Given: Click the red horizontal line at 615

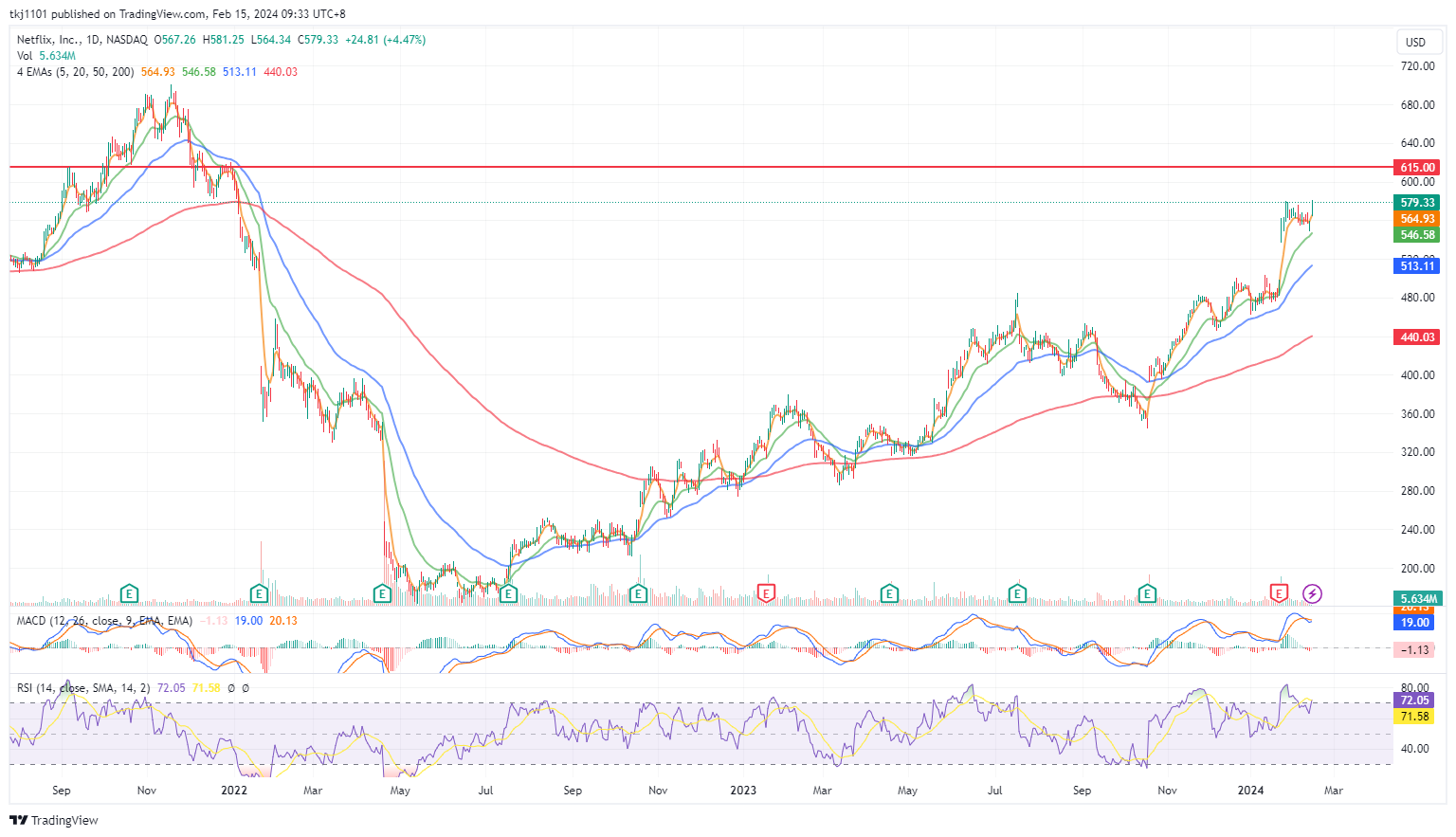Looking at the screenshot, I should [x=701, y=167].
